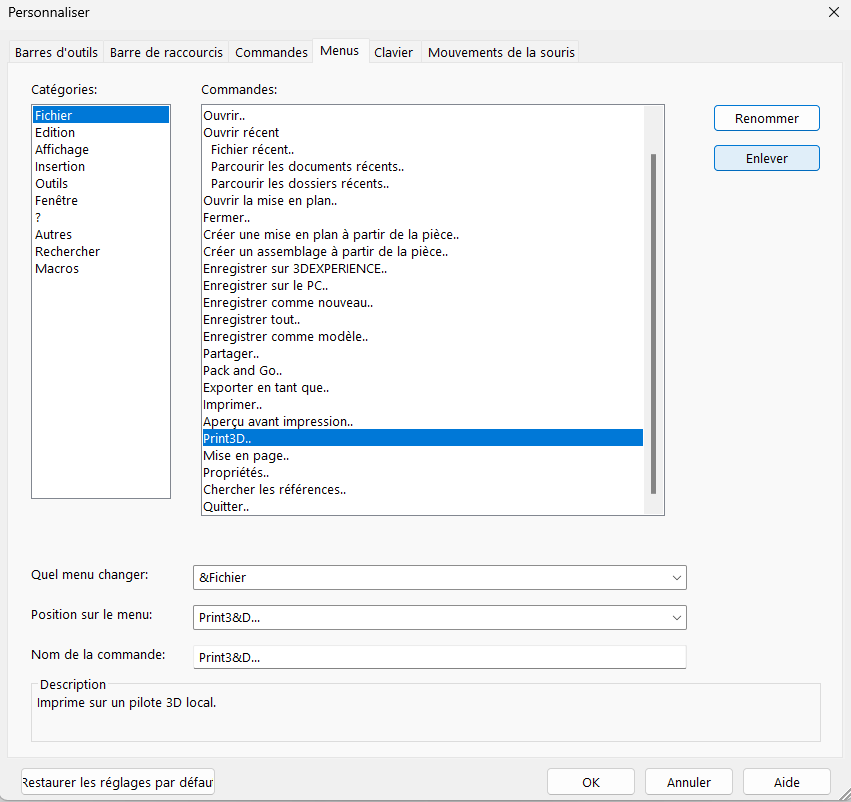Screen dimensions: 851x802
Task: Switch to the Commandes tab
Action: coord(271,52)
